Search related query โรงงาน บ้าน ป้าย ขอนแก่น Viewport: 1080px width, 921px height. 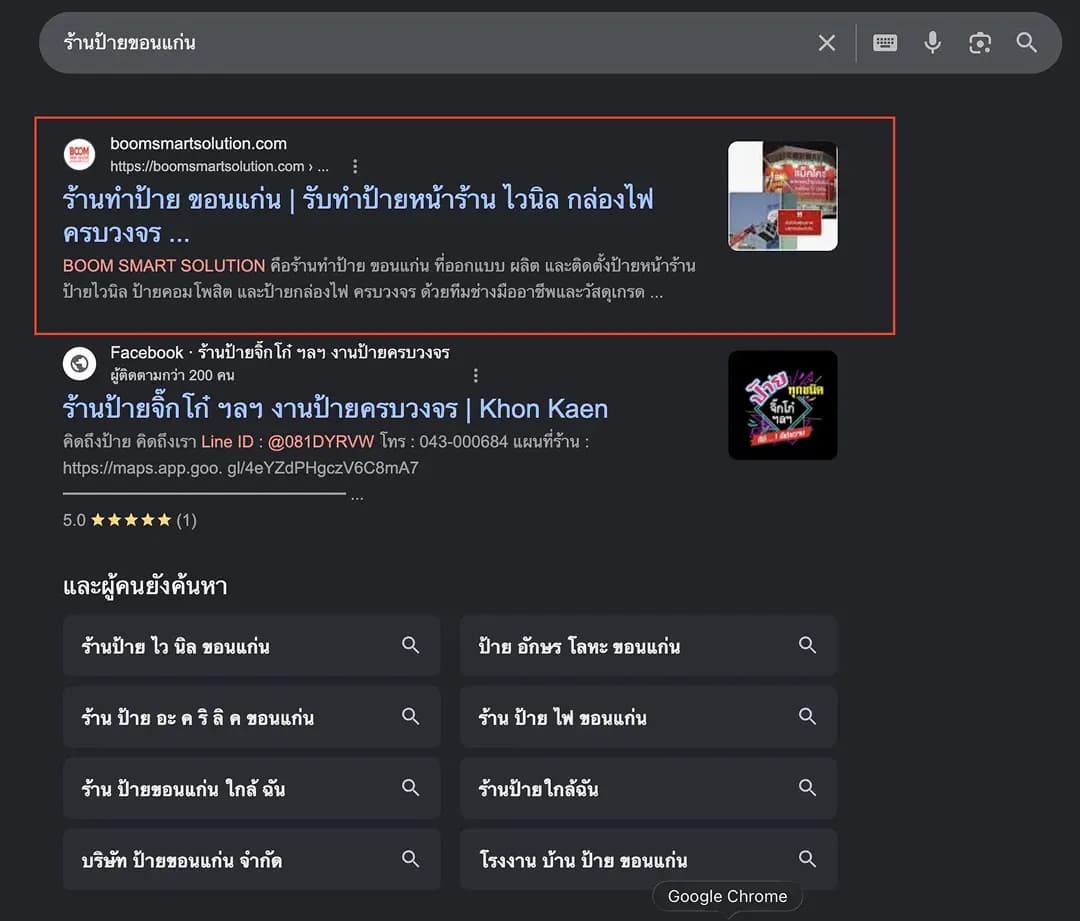648,860
